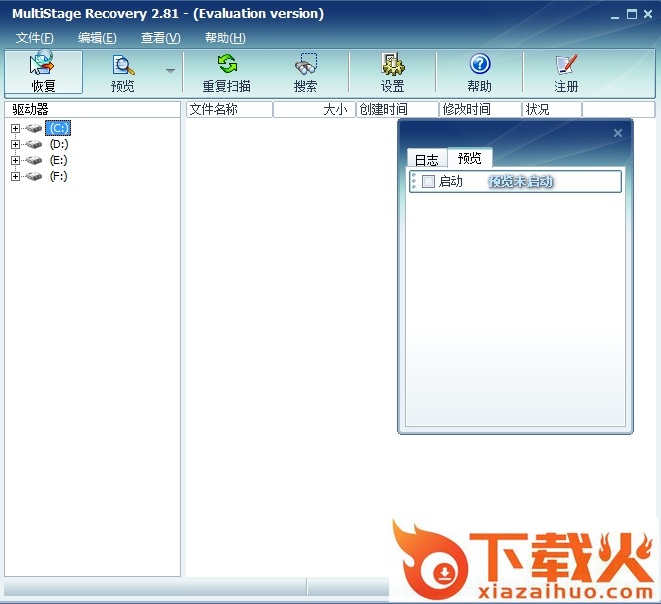The height and width of the screenshot is (604, 661).
Task: Open the 注册 (Register) toolbar icon
Action: [566, 72]
